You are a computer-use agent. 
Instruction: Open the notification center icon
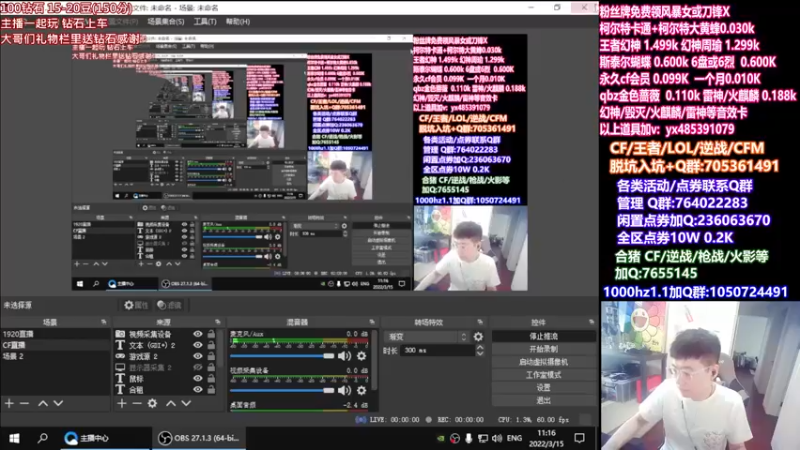point(579,438)
